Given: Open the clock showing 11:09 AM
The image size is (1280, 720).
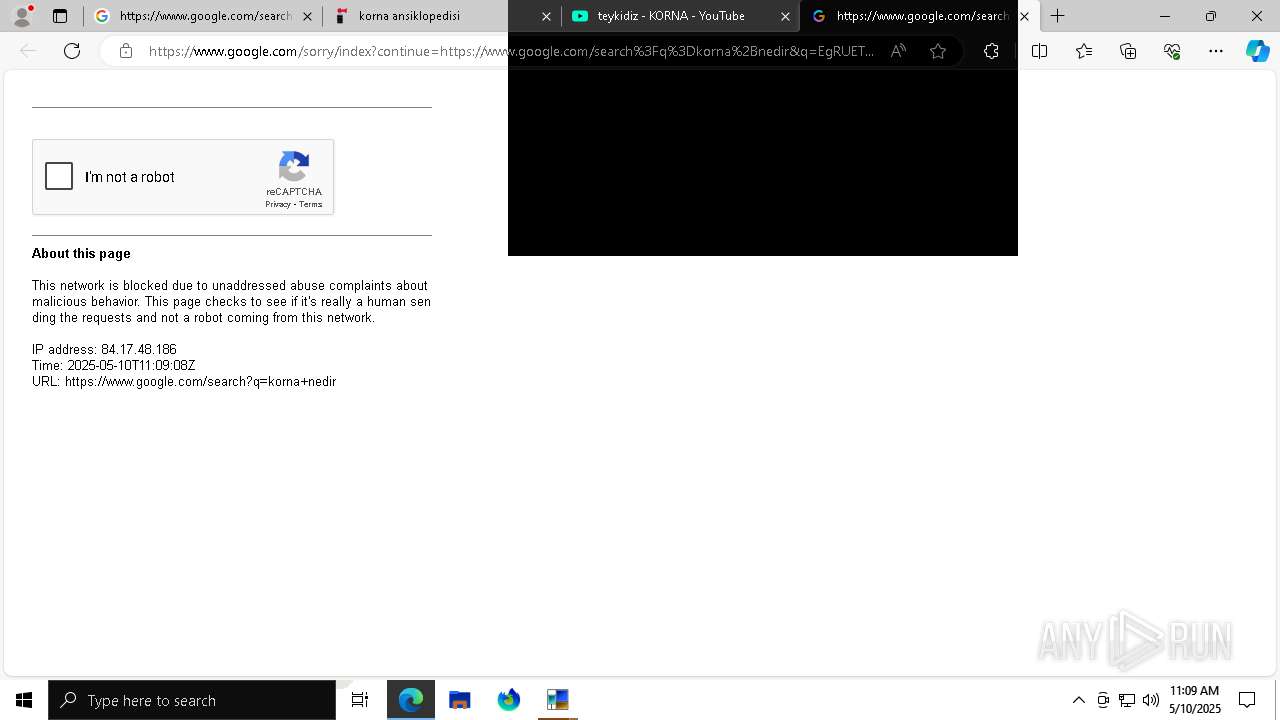Looking at the screenshot, I should pyautogui.click(x=1195, y=700).
